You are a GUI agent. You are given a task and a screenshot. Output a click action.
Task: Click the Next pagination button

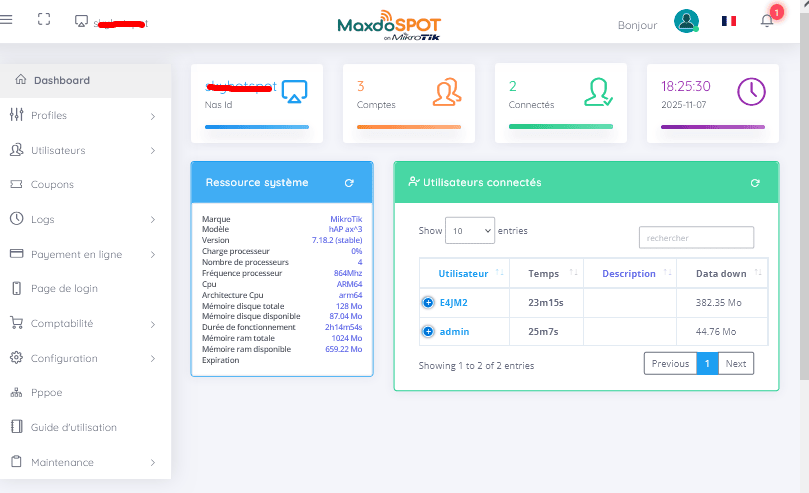pyautogui.click(x=735, y=364)
